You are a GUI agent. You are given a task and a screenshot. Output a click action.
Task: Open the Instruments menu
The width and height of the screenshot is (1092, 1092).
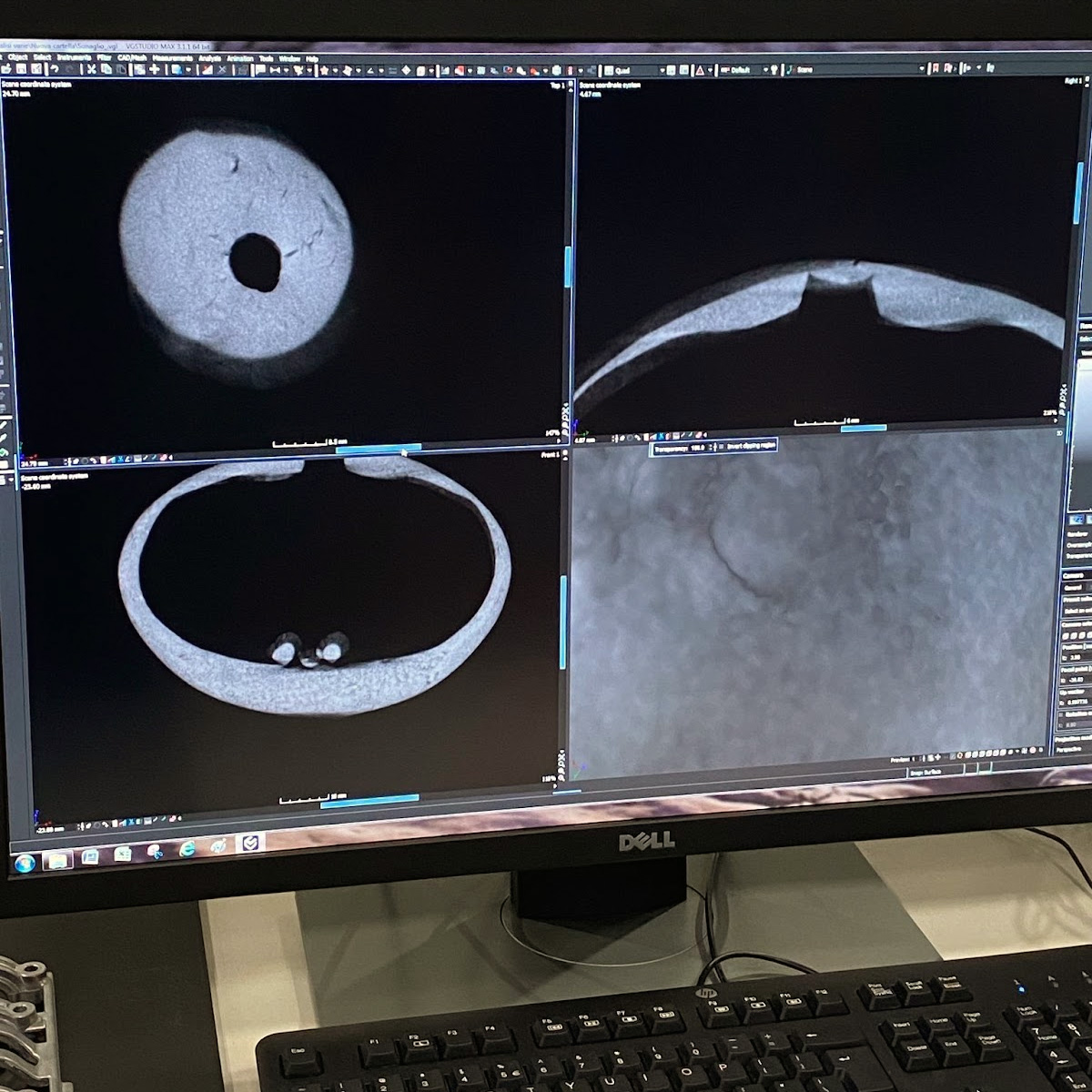[74, 58]
